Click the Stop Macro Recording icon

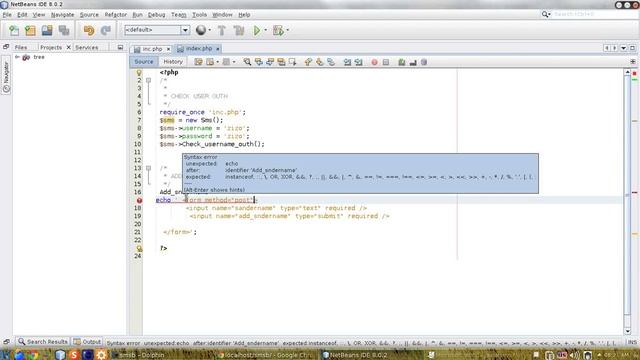click(x=386, y=62)
